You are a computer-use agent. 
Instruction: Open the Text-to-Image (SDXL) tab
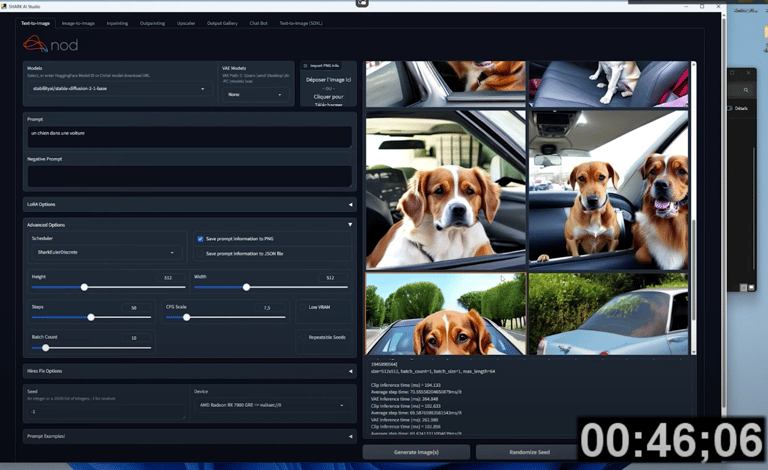coord(301,23)
